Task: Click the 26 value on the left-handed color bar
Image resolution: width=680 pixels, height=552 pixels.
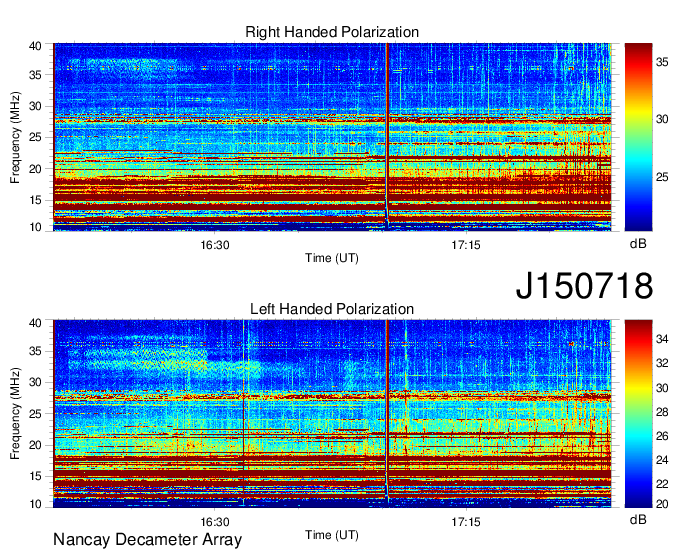Action: (x=662, y=436)
